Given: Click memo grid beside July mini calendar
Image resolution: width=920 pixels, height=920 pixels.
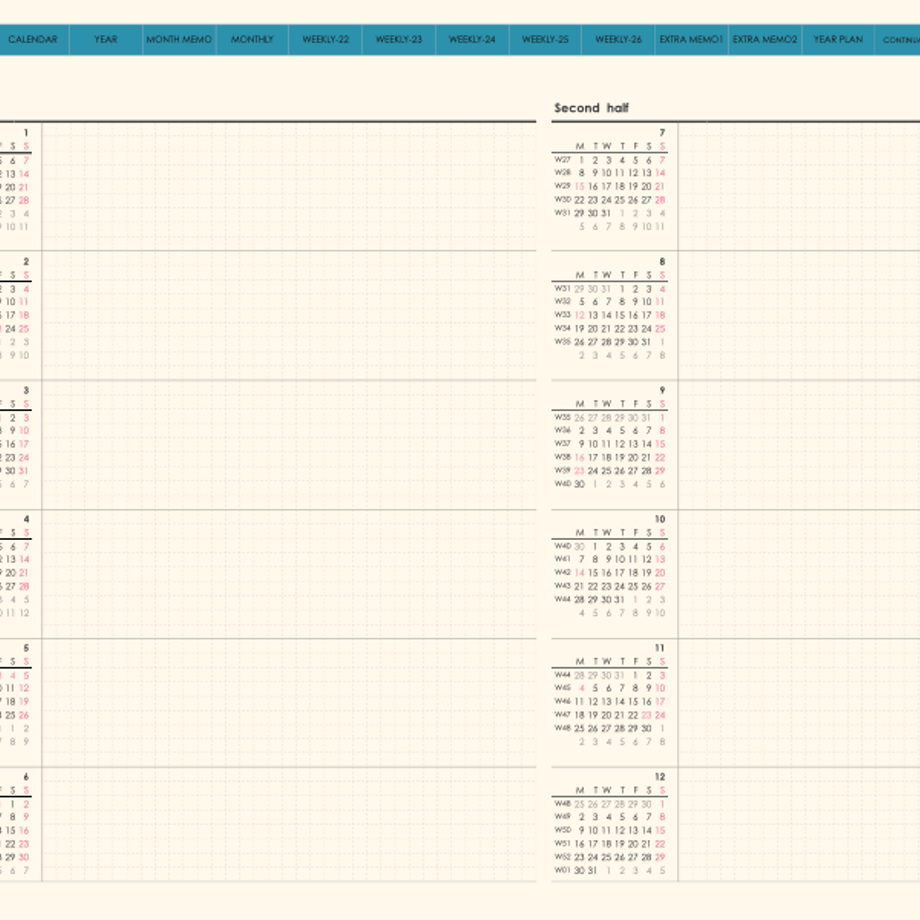Looking at the screenshot, I should coord(799,187).
